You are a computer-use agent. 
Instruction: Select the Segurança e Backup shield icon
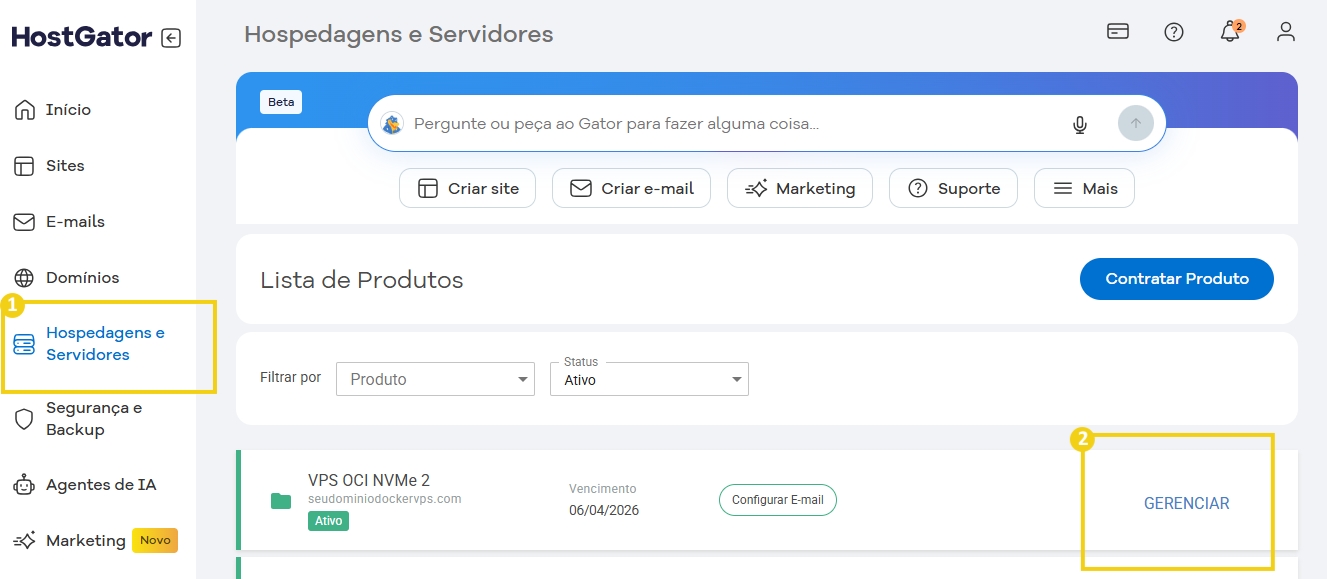24,419
